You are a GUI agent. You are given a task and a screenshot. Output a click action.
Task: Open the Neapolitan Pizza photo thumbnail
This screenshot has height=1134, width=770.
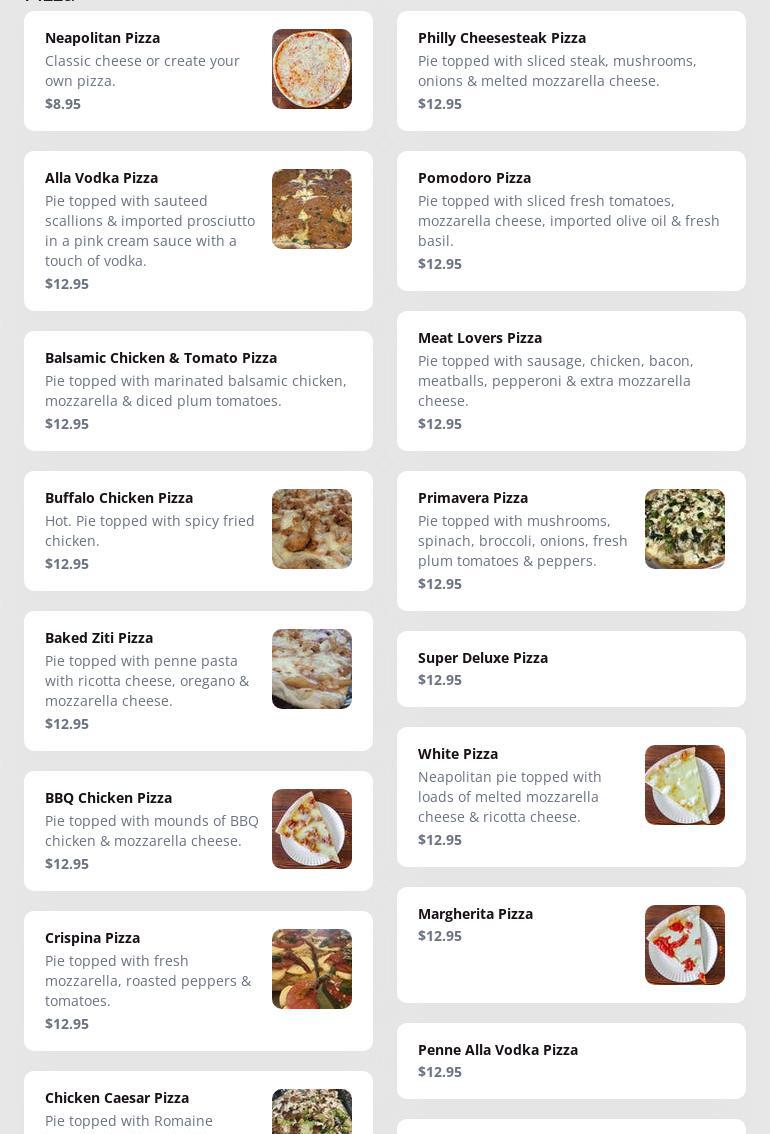pyautogui.click(x=311, y=69)
